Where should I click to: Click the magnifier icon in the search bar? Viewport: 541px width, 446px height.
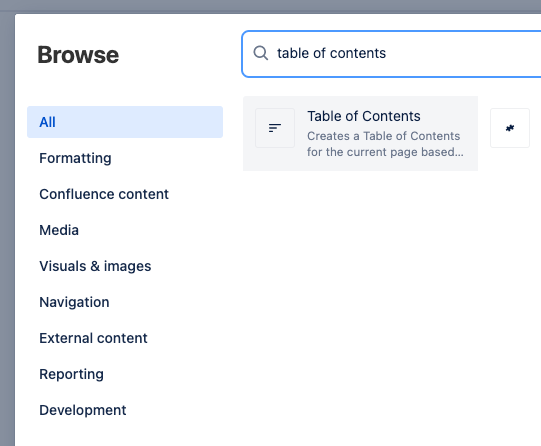pyautogui.click(x=260, y=53)
